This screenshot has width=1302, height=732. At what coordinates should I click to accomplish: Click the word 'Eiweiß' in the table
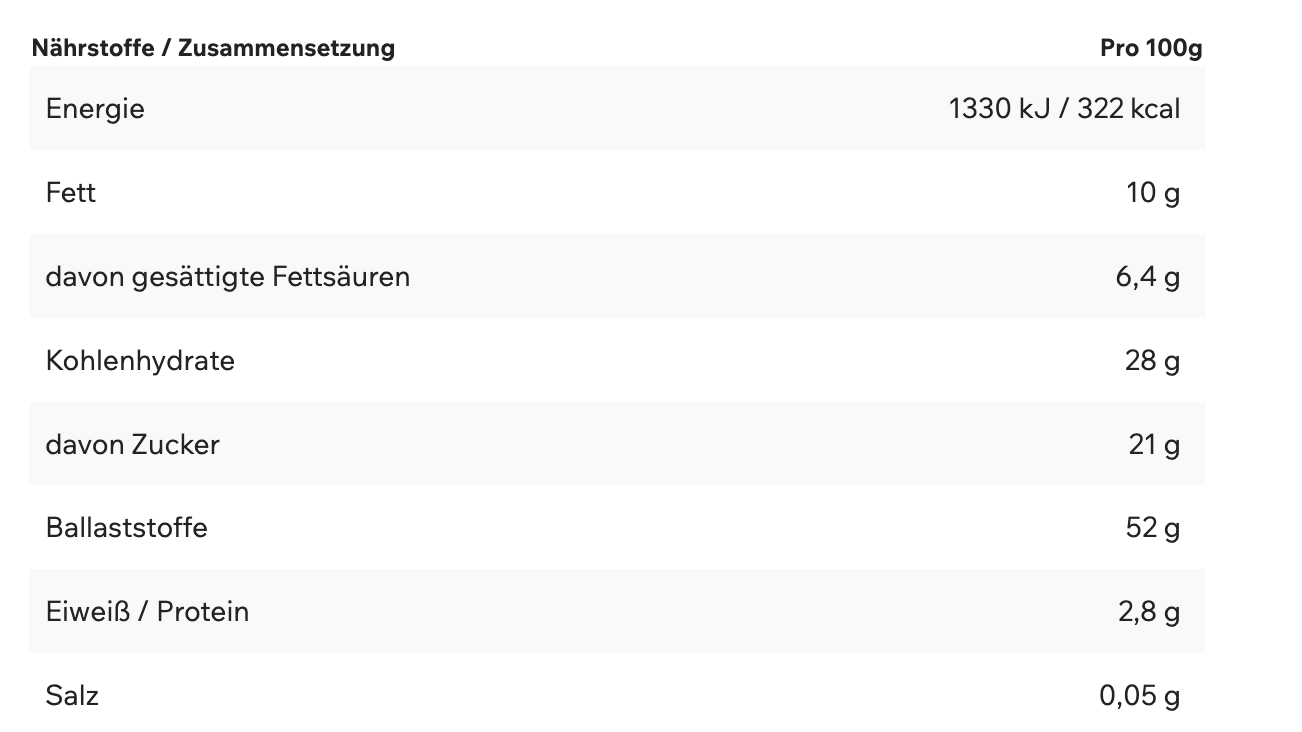click(x=83, y=611)
